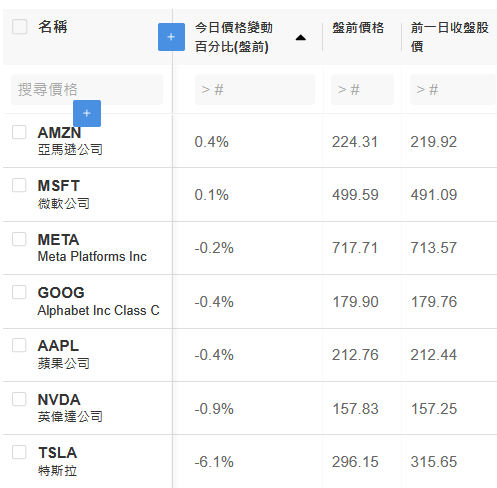Check the TSLA row checkbox

(x=19, y=452)
